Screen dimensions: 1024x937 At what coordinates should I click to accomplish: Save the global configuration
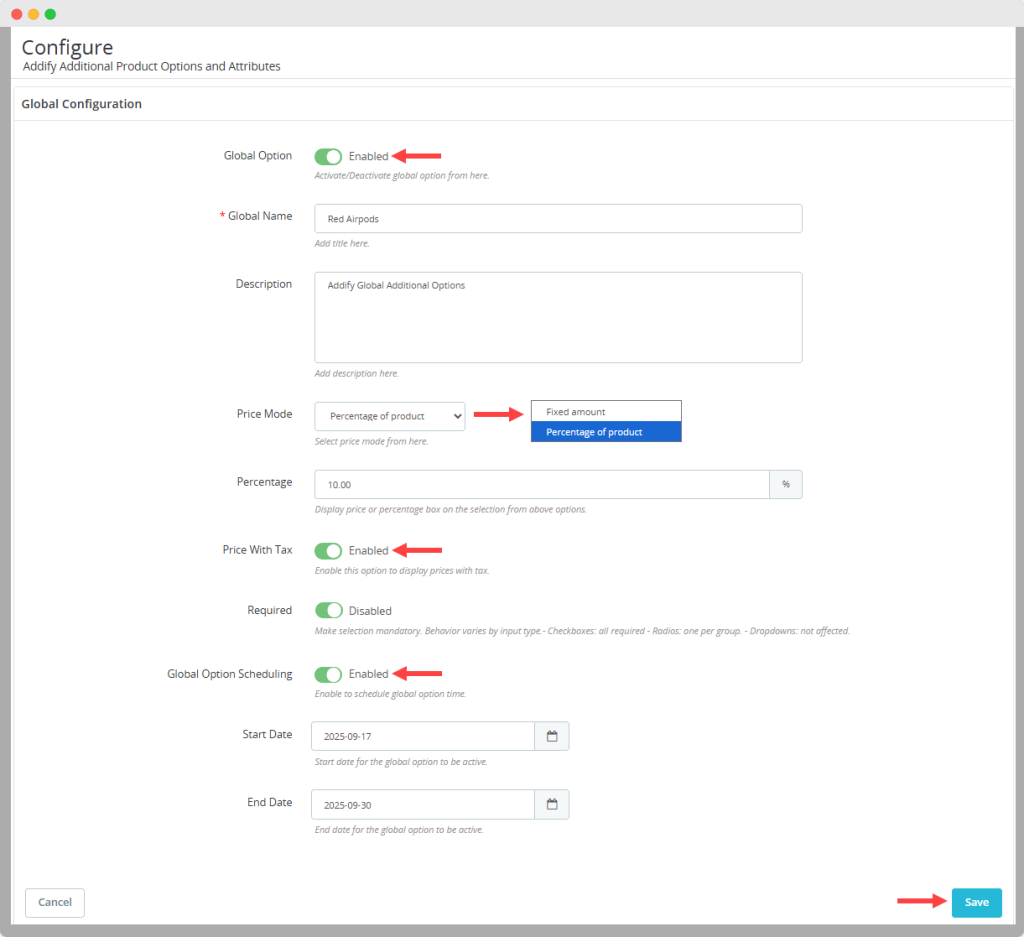click(976, 902)
